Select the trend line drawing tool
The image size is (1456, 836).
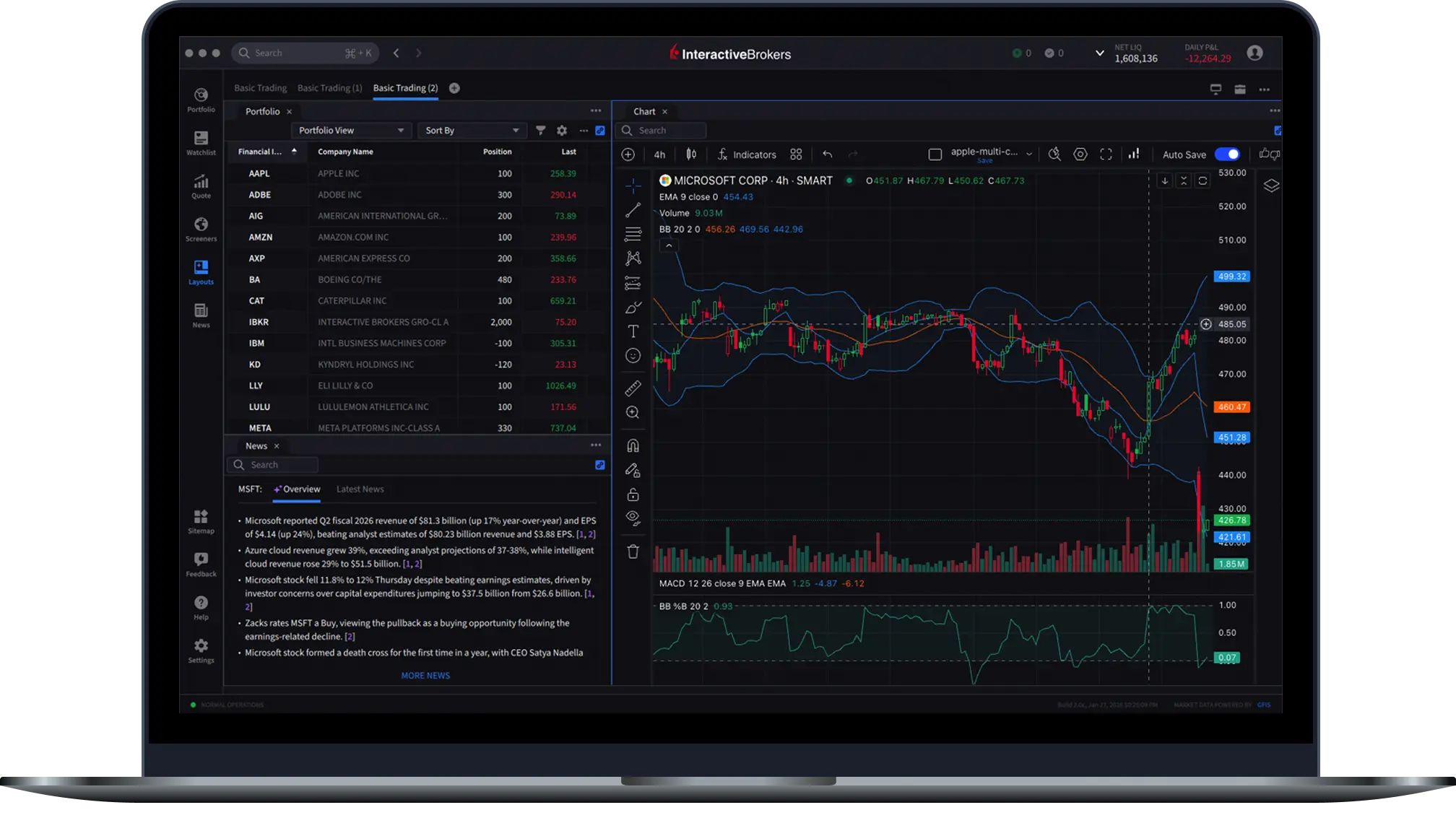pyautogui.click(x=633, y=211)
